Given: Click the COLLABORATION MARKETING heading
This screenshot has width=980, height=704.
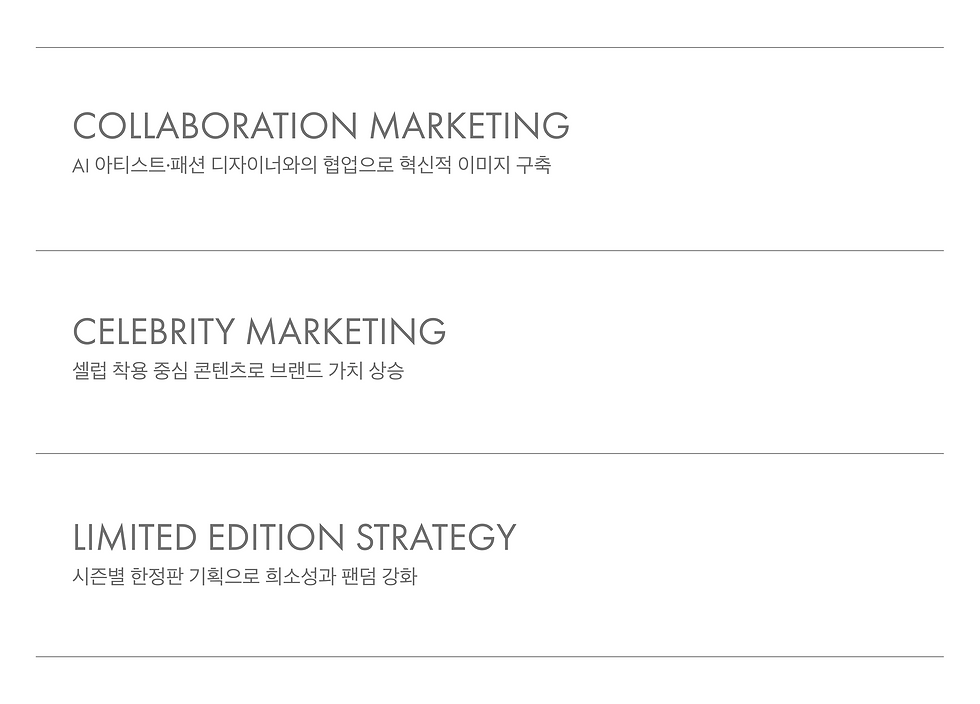Looking at the screenshot, I should coord(321,127).
